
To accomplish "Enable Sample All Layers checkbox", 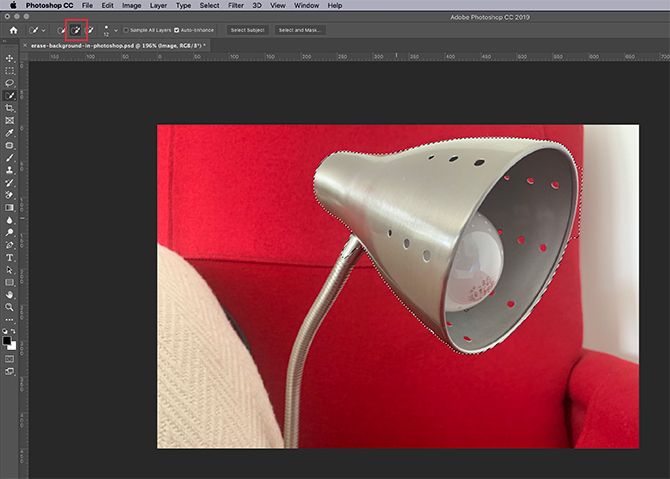I will pyautogui.click(x=126, y=30).
